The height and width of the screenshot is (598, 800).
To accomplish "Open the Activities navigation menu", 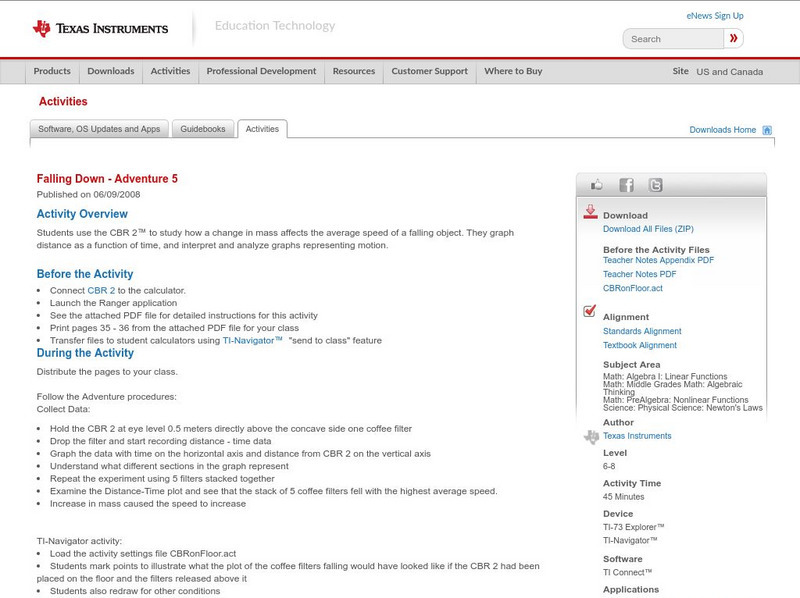I will [170, 71].
